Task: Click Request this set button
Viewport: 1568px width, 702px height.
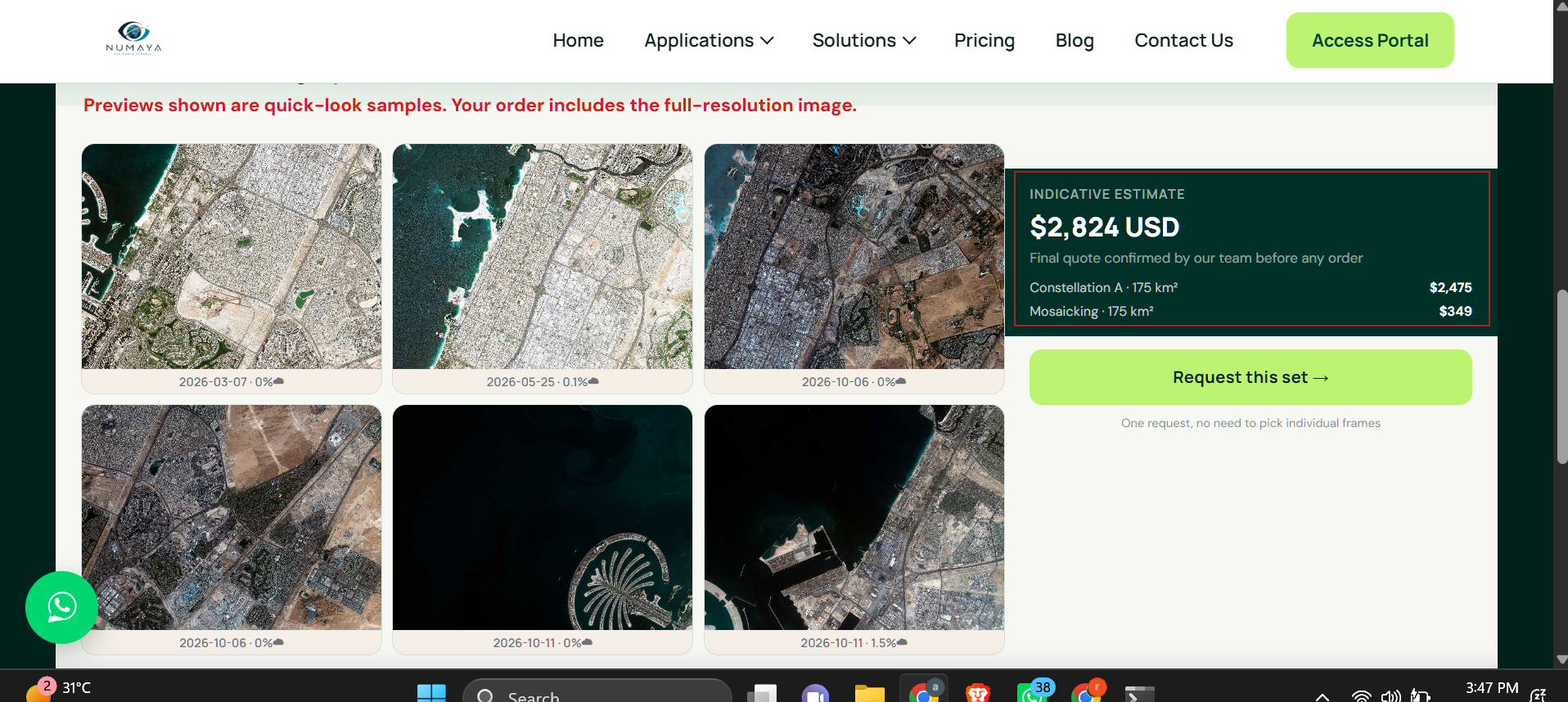Action: pos(1250,377)
